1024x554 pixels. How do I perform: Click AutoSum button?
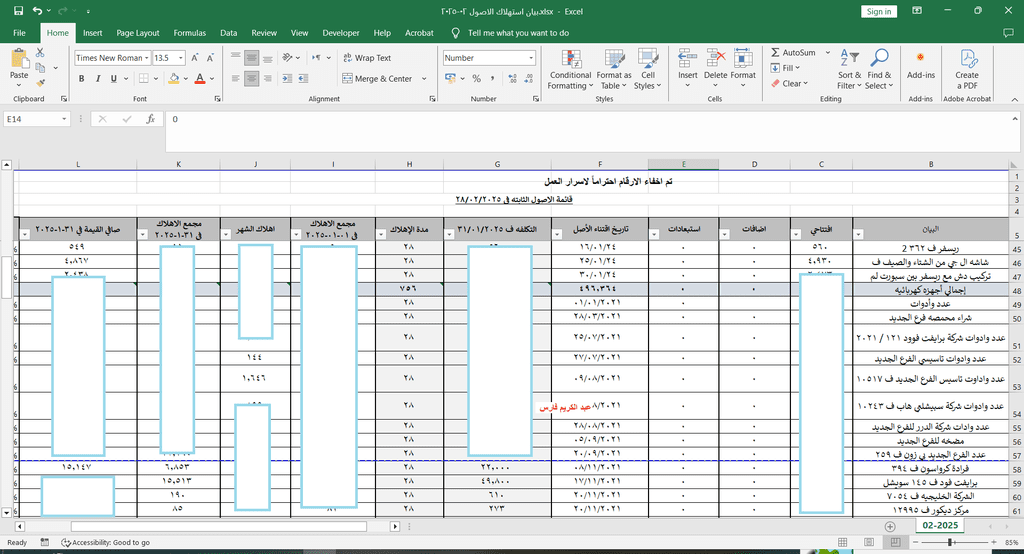click(x=793, y=52)
